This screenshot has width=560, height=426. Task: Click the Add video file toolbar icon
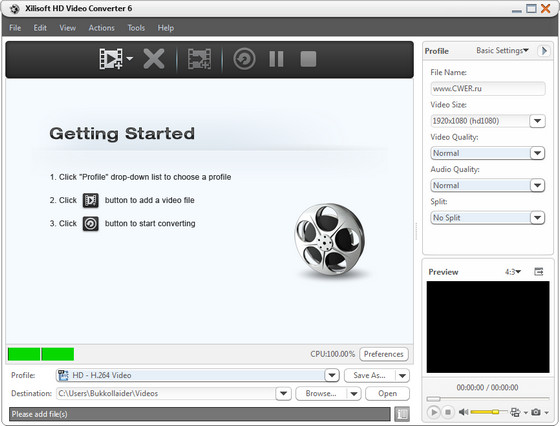click(111, 59)
